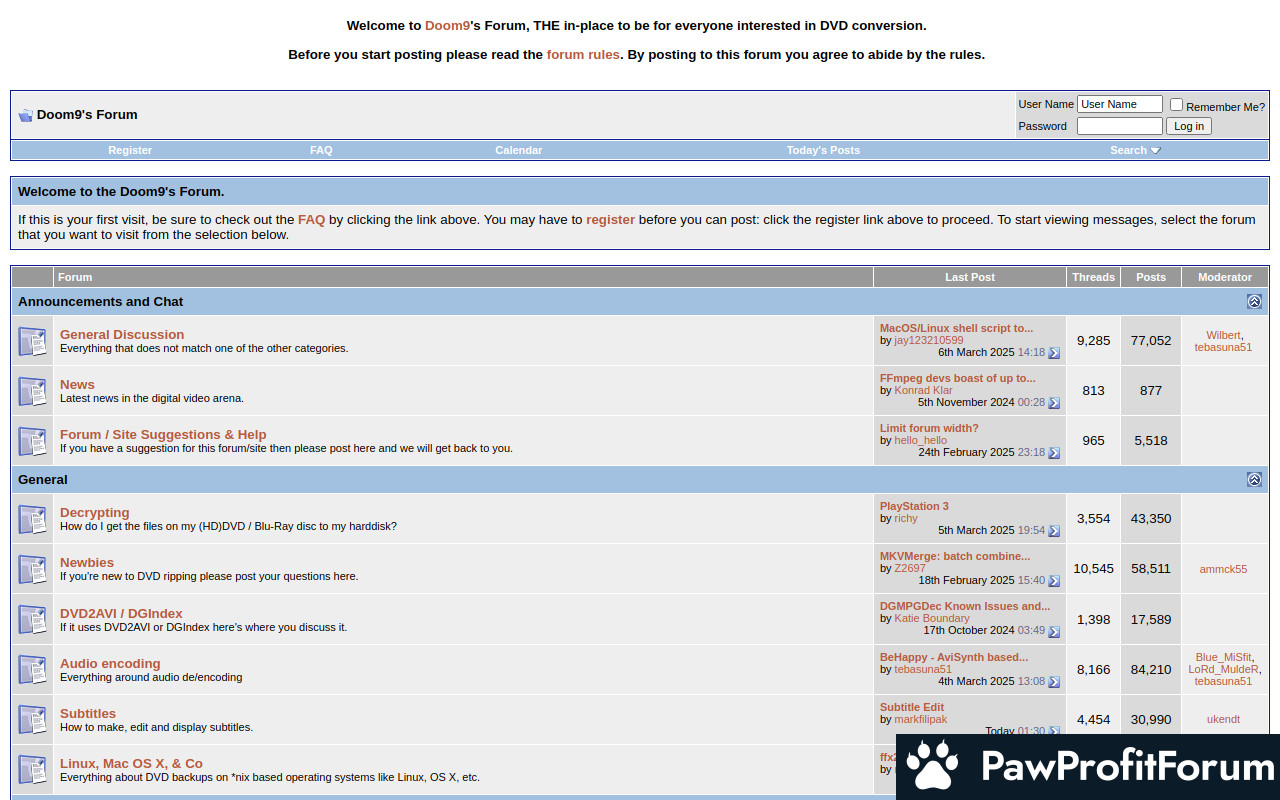This screenshot has height=800, width=1280.
Task: Go to last post icon in Audio encoding row
Action: [1054, 682]
